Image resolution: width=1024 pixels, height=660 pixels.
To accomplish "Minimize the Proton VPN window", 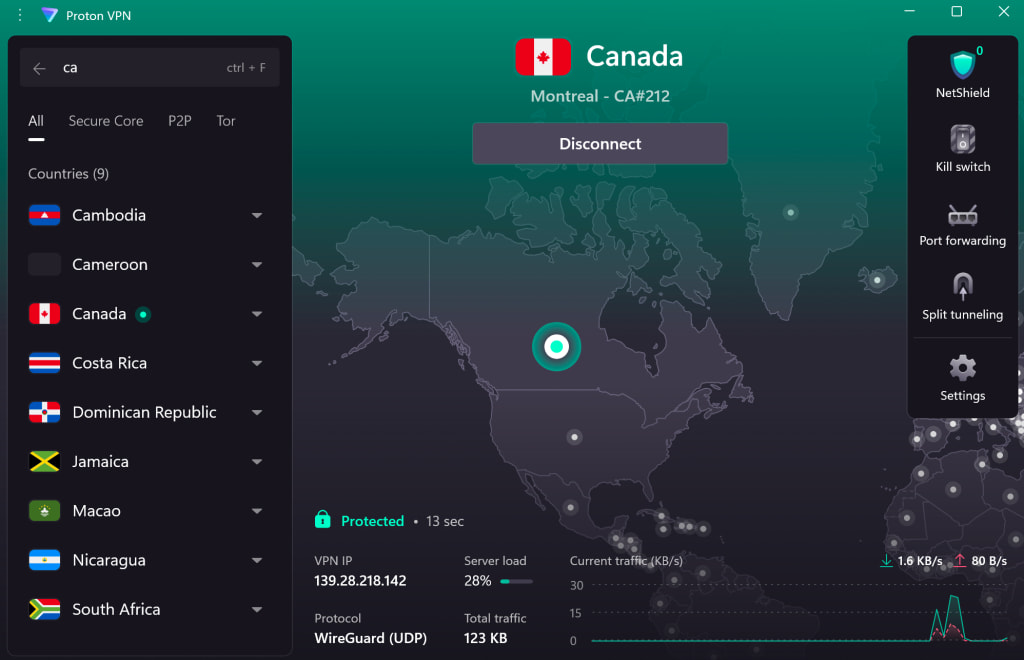I will coord(909,11).
